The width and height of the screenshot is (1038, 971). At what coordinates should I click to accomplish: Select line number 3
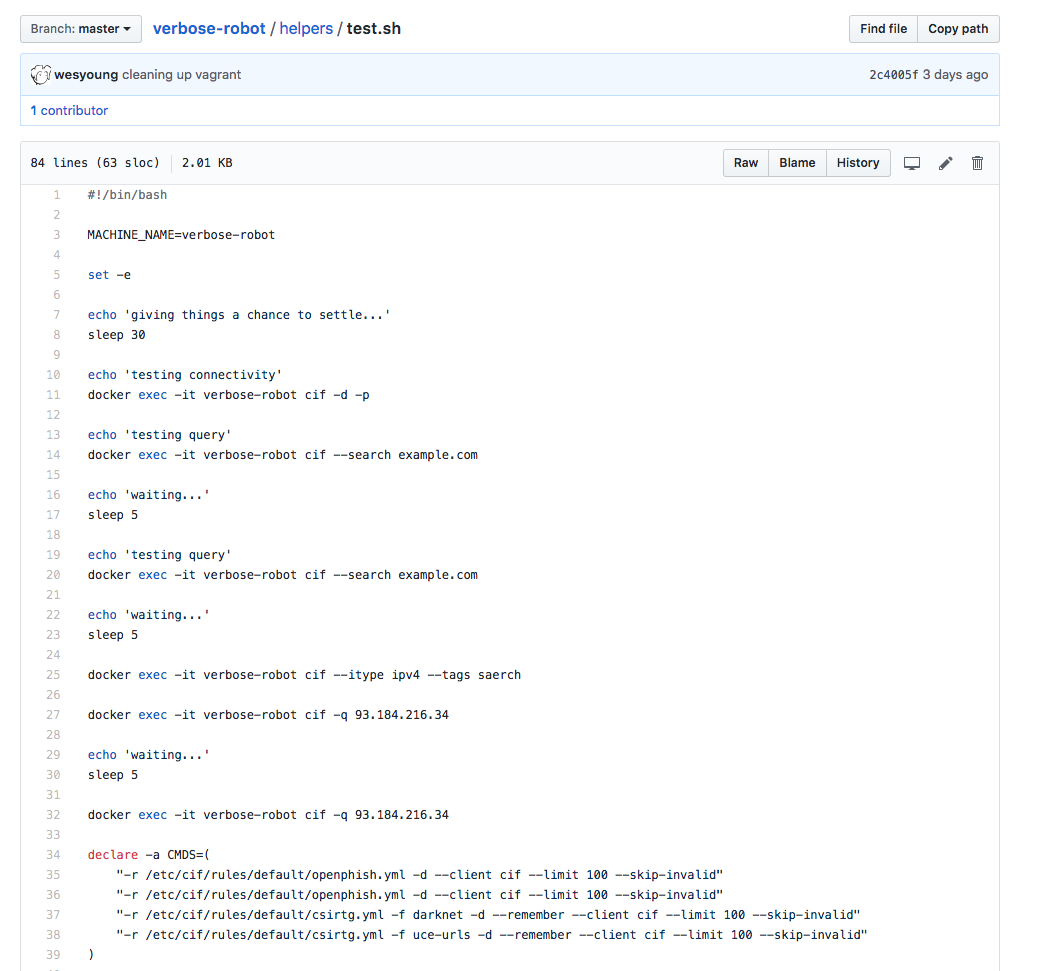click(x=56, y=235)
